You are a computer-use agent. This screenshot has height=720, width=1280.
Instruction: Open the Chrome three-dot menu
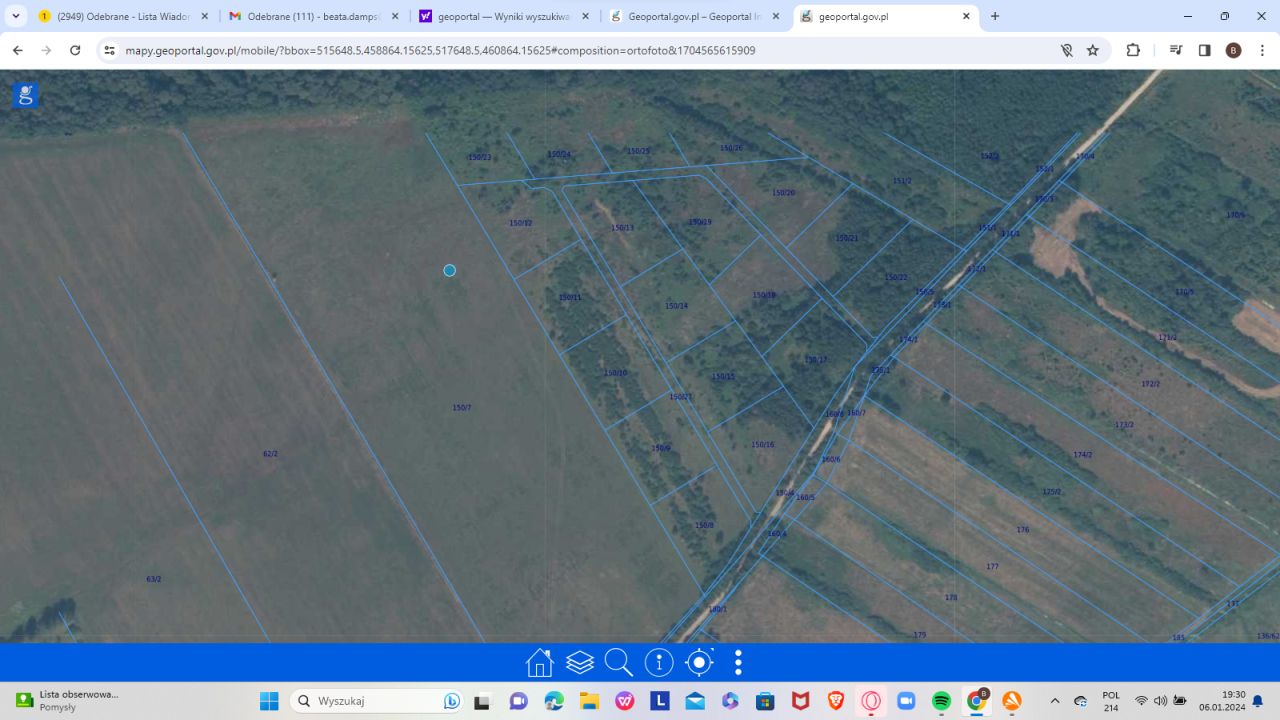click(1261, 50)
